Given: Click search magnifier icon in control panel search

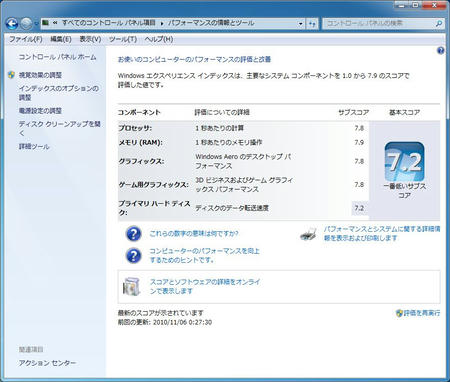Looking at the screenshot, I should pyautogui.click(x=439, y=24).
